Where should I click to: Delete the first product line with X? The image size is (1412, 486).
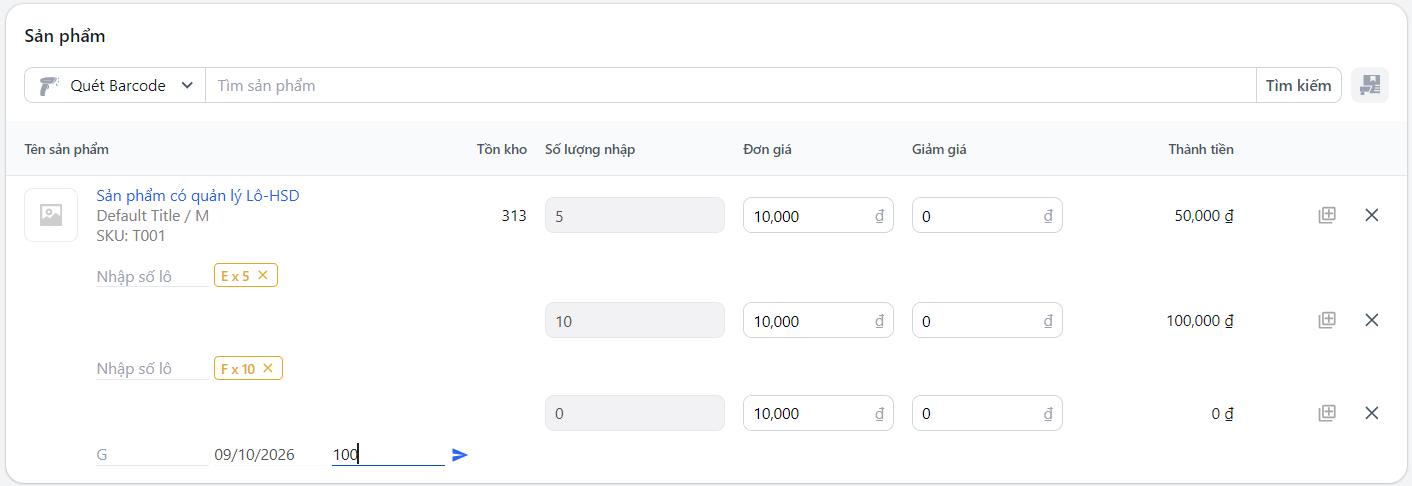pos(1372,215)
